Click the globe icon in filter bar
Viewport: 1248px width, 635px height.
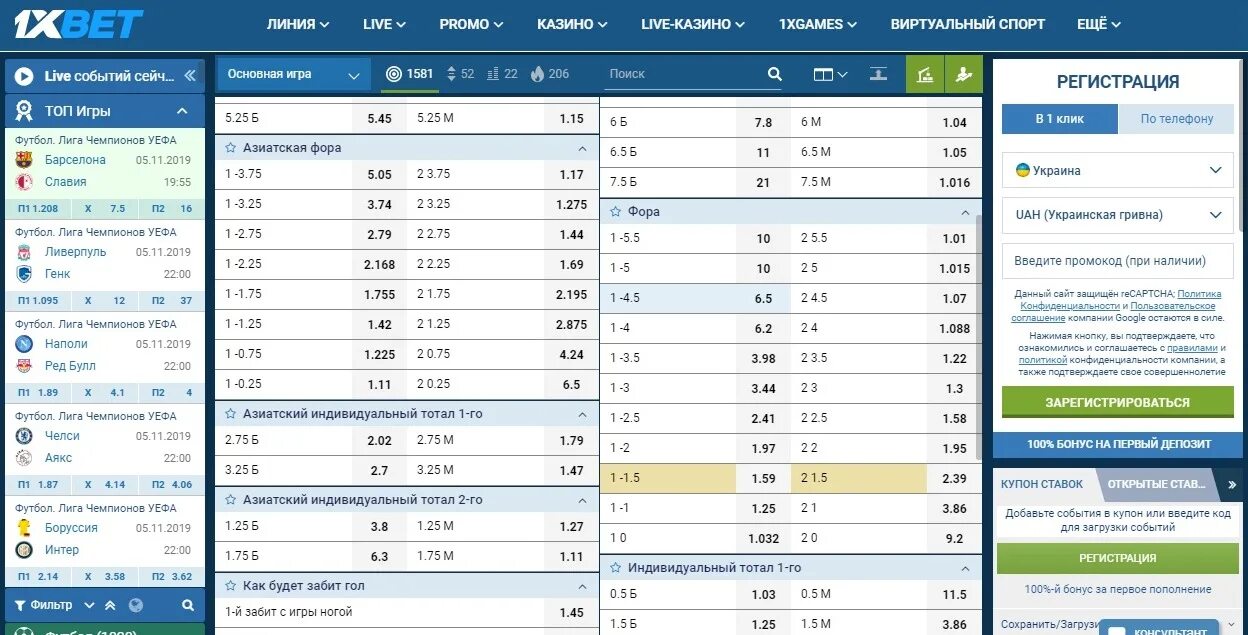(x=136, y=605)
